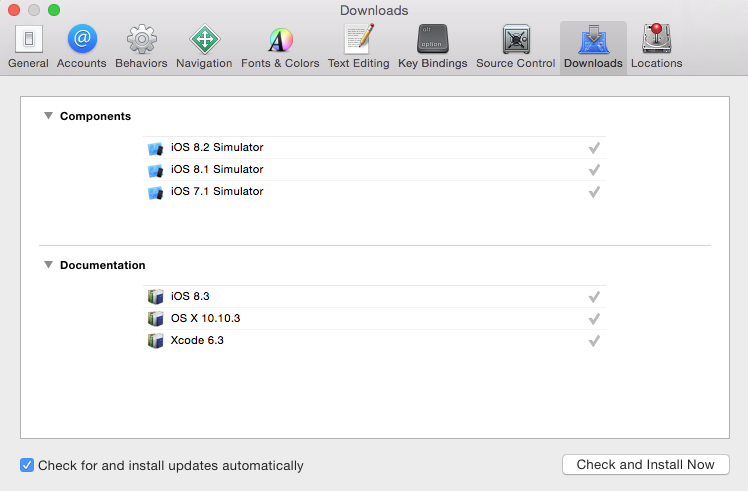Click installed checkmark for iOS 7.1 Simulator
This screenshot has width=748, height=491.
coord(594,192)
